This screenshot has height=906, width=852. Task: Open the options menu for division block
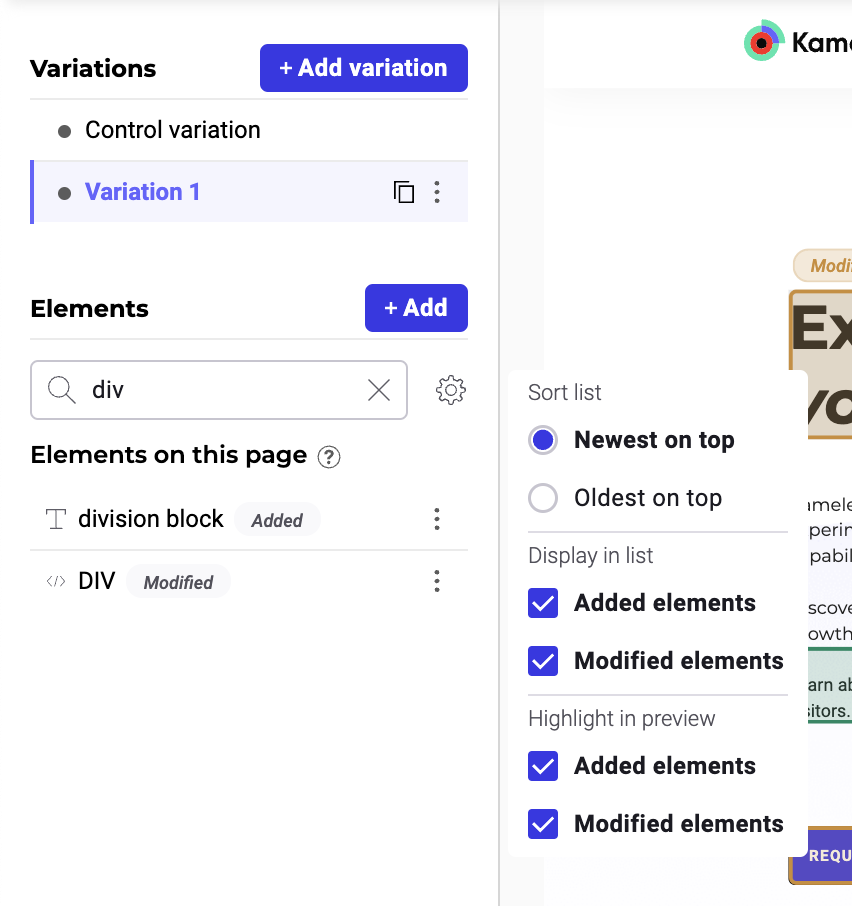pos(437,519)
